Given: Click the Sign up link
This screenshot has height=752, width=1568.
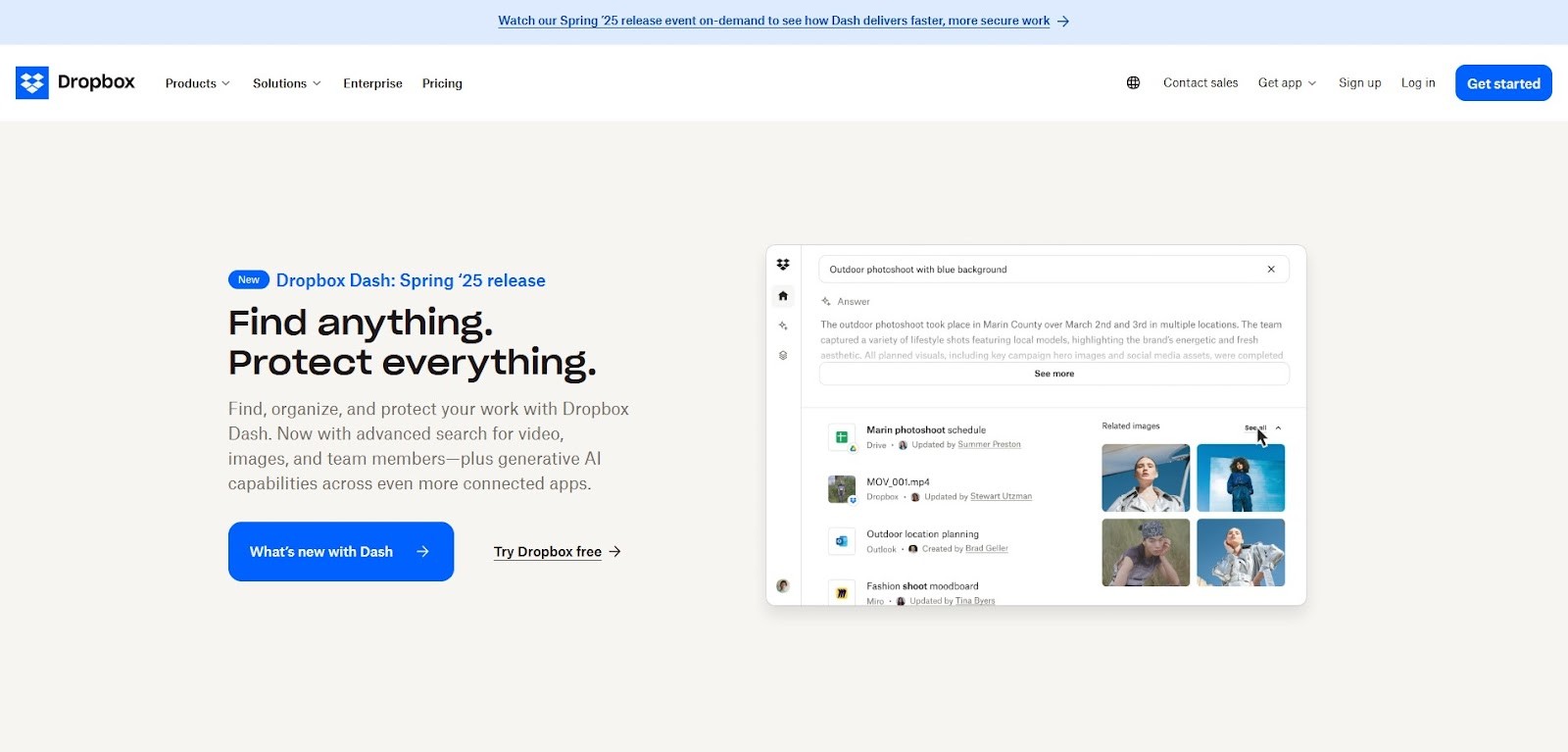Looking at the screenshot, I should (x=1360, y=83).
